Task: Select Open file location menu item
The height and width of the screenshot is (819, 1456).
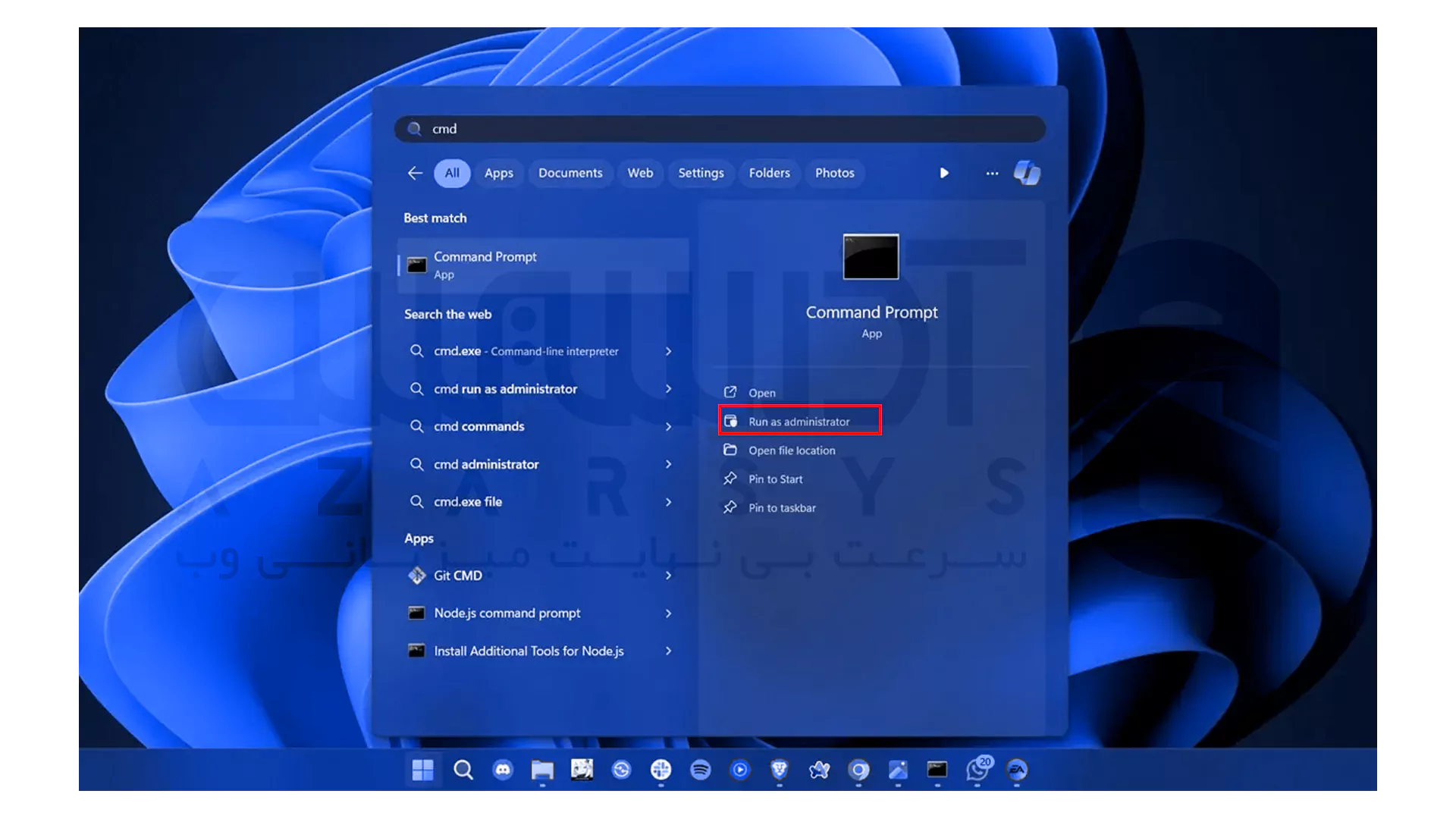Action: (x=792, y=450)
